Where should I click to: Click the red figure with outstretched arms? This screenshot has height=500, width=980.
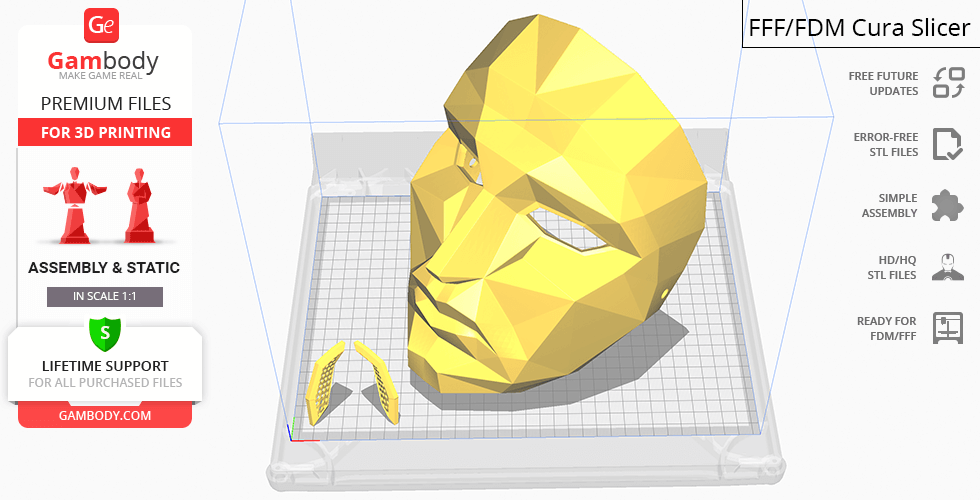pos(75,204)
